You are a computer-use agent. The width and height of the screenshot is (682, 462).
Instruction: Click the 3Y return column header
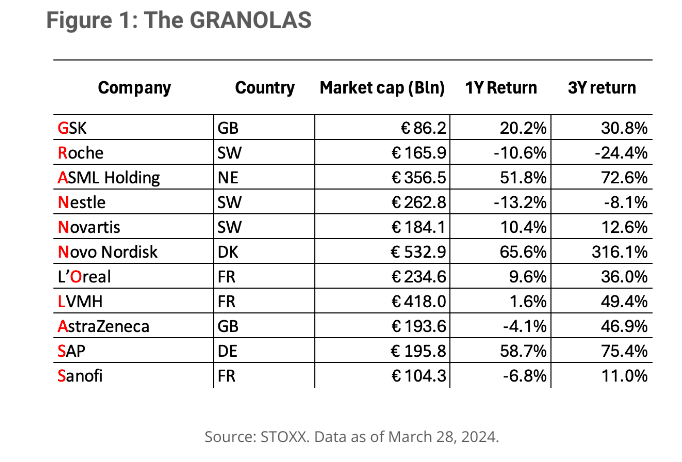602,88
